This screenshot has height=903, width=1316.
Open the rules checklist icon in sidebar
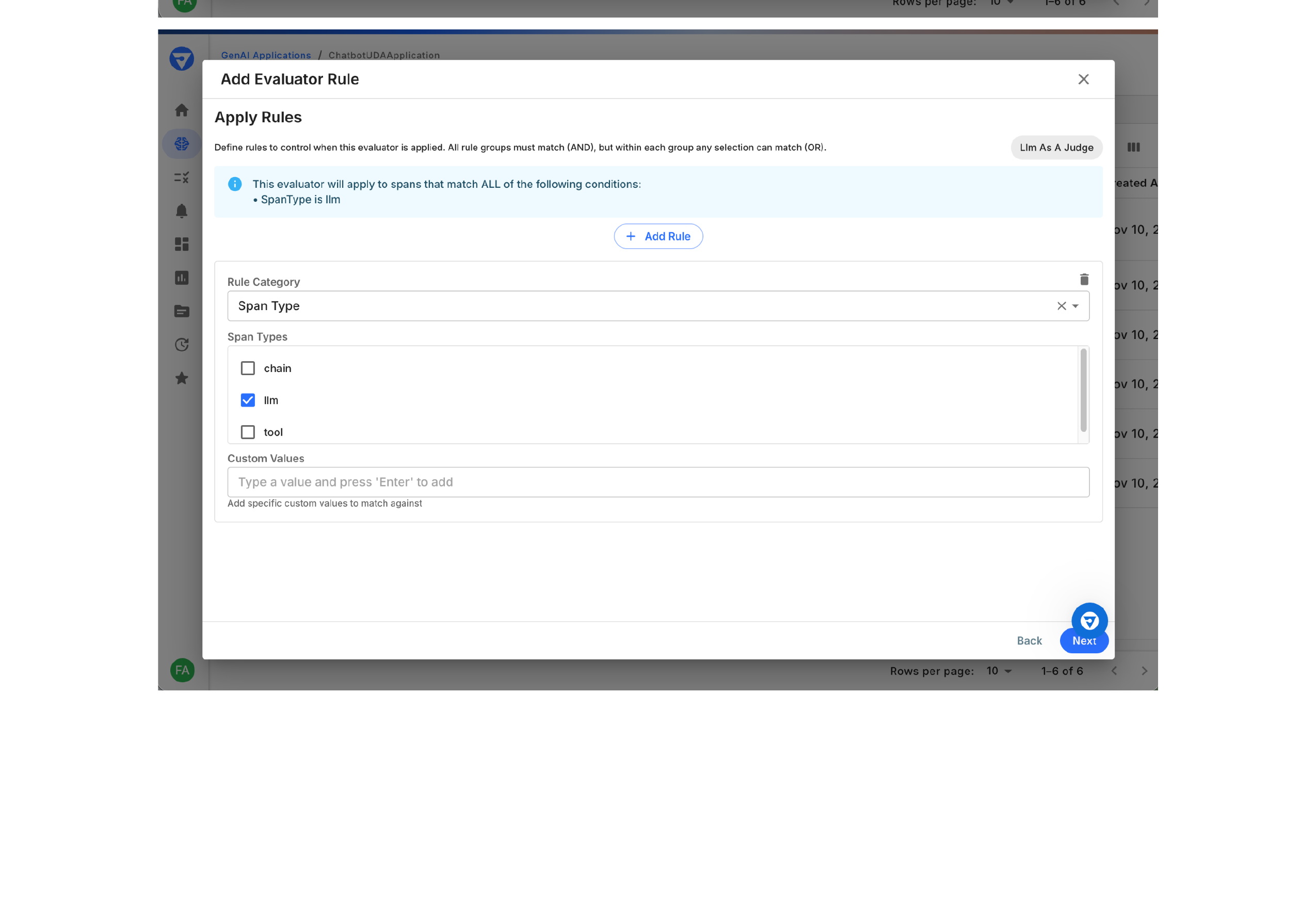181,177
